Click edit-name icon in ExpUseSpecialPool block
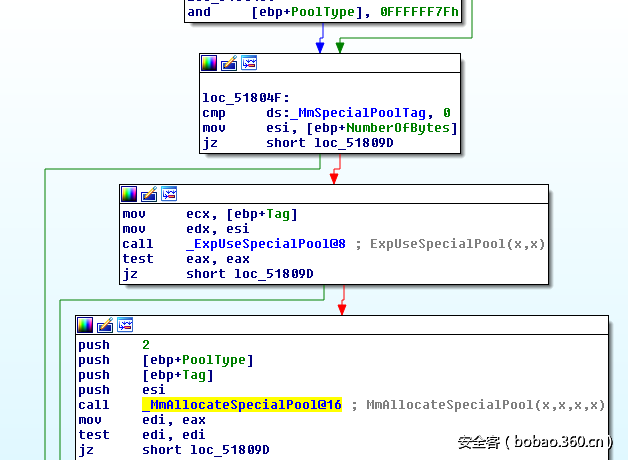 pos(149,193)
